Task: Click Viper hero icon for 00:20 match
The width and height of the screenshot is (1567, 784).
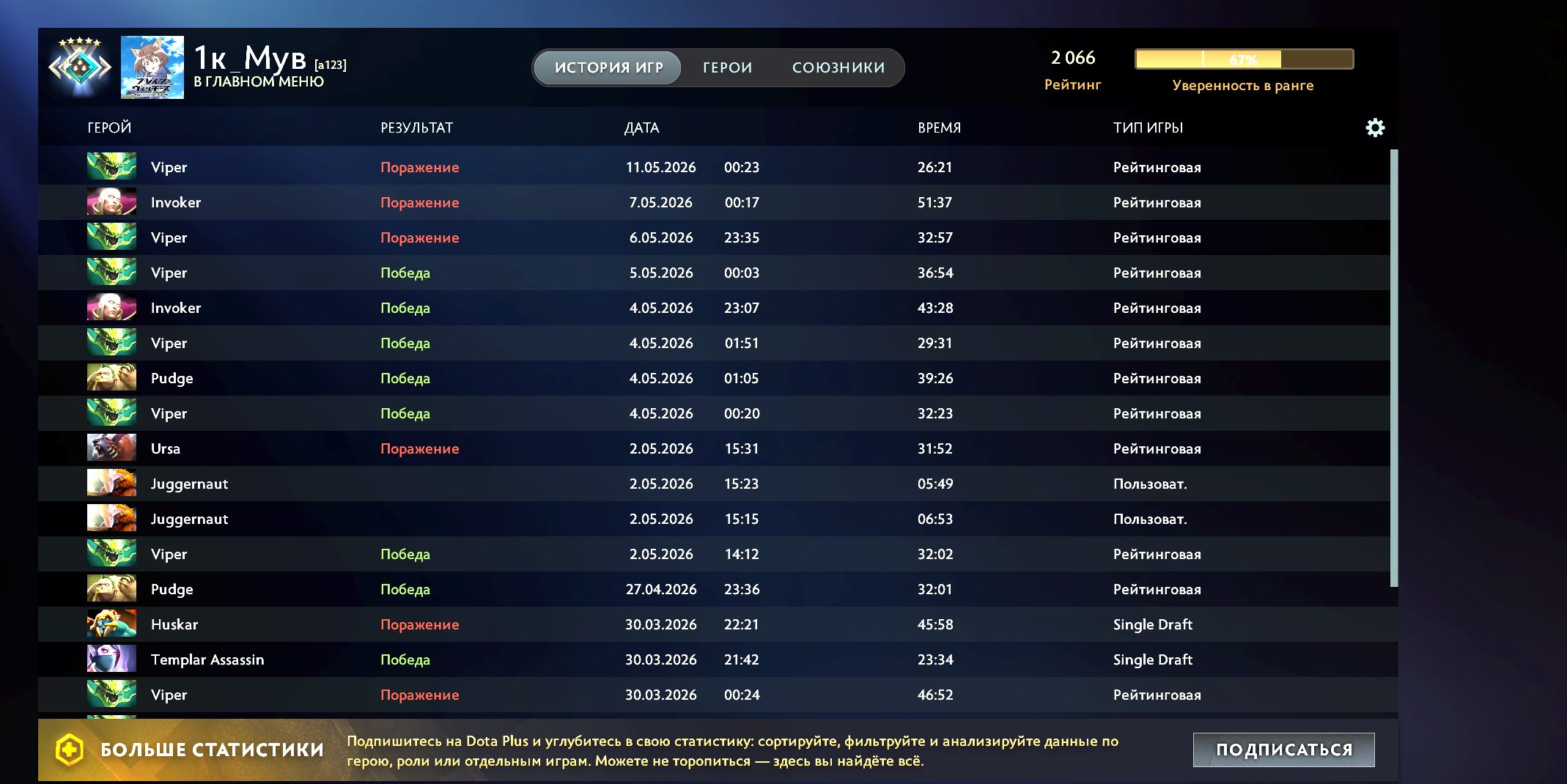Action: point(111,413)
